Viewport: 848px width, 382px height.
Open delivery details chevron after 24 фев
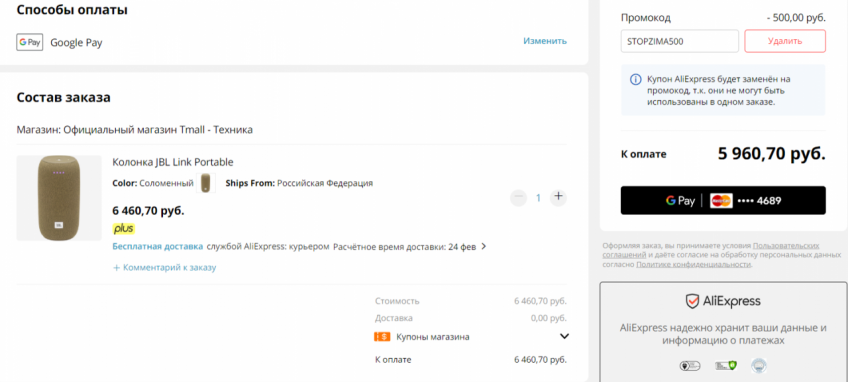coord(483,247)
